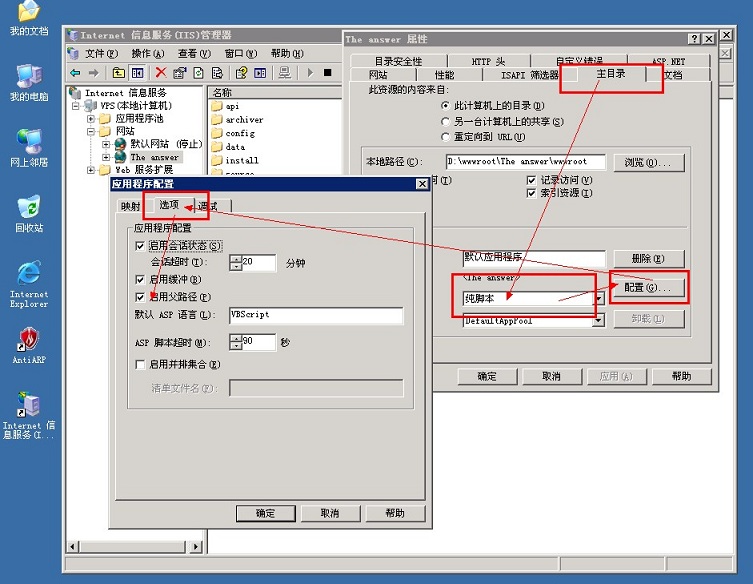
Task: Open the 纯脚本 execute permissions dropdown
Action: point(599,299)
